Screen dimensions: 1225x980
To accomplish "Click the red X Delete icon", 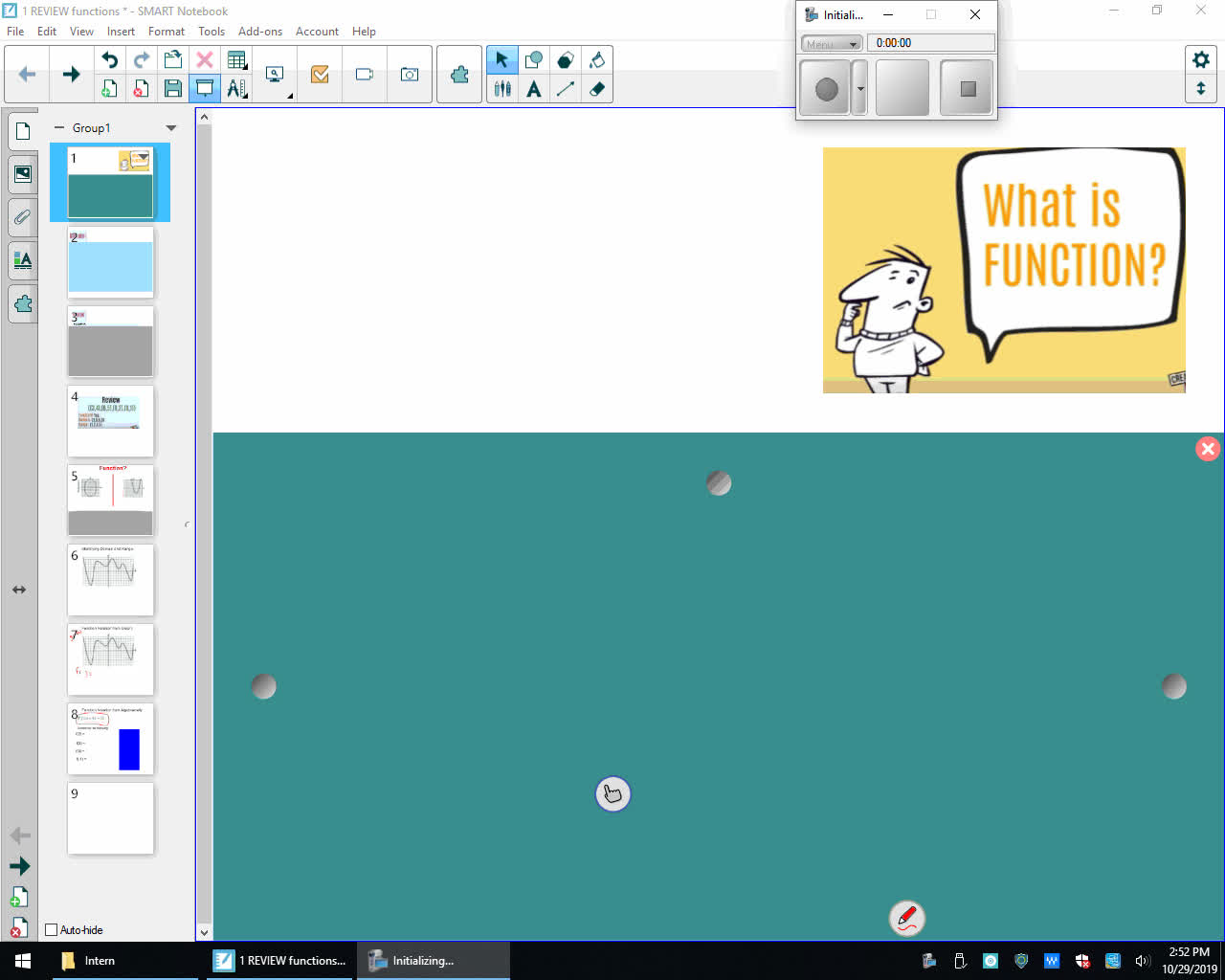I will 205,59.
